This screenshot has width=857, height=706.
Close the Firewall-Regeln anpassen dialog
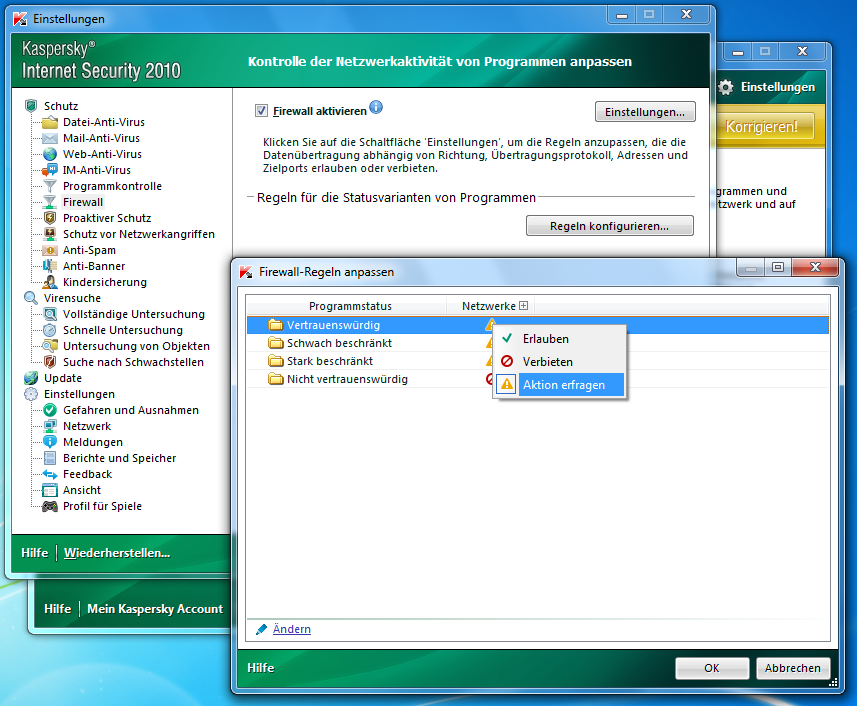coord(815,267)
